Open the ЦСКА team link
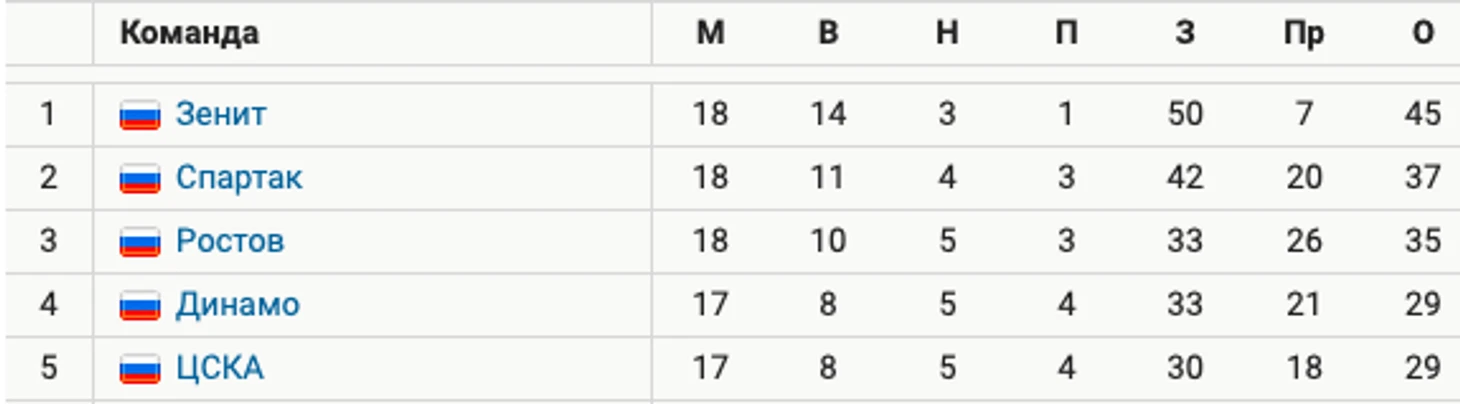Screen dimensions: 1460x404 point(220,368)
